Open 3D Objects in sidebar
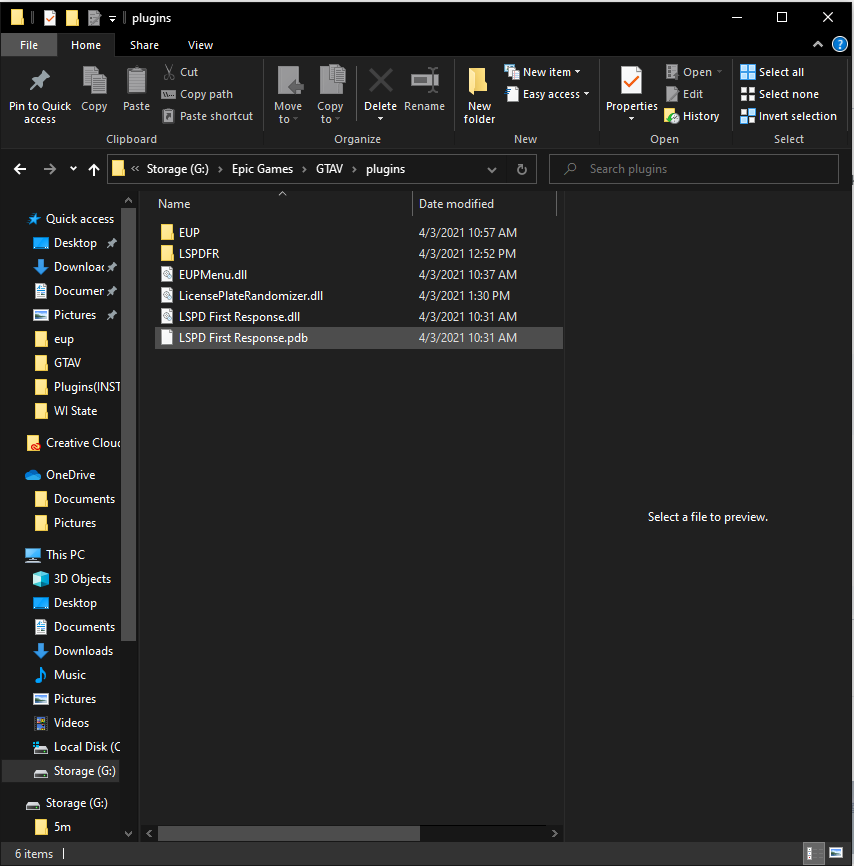The width and height of the screenshot is (854, 866). point(72,579)
